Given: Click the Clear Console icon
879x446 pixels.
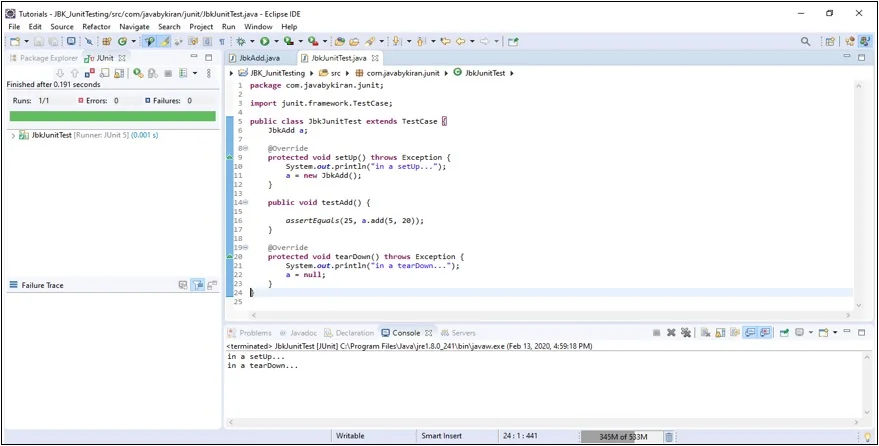Looking at the screenshot, I should click(x=706, y=333).
